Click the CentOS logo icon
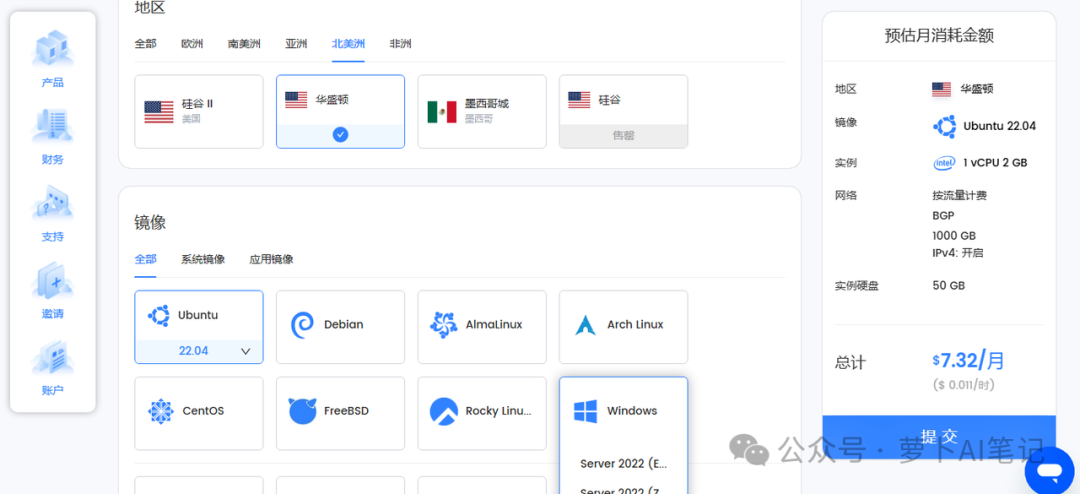The height and width of the screenshot is (494, 1080). pyautogui.click(x=160, y=411)
